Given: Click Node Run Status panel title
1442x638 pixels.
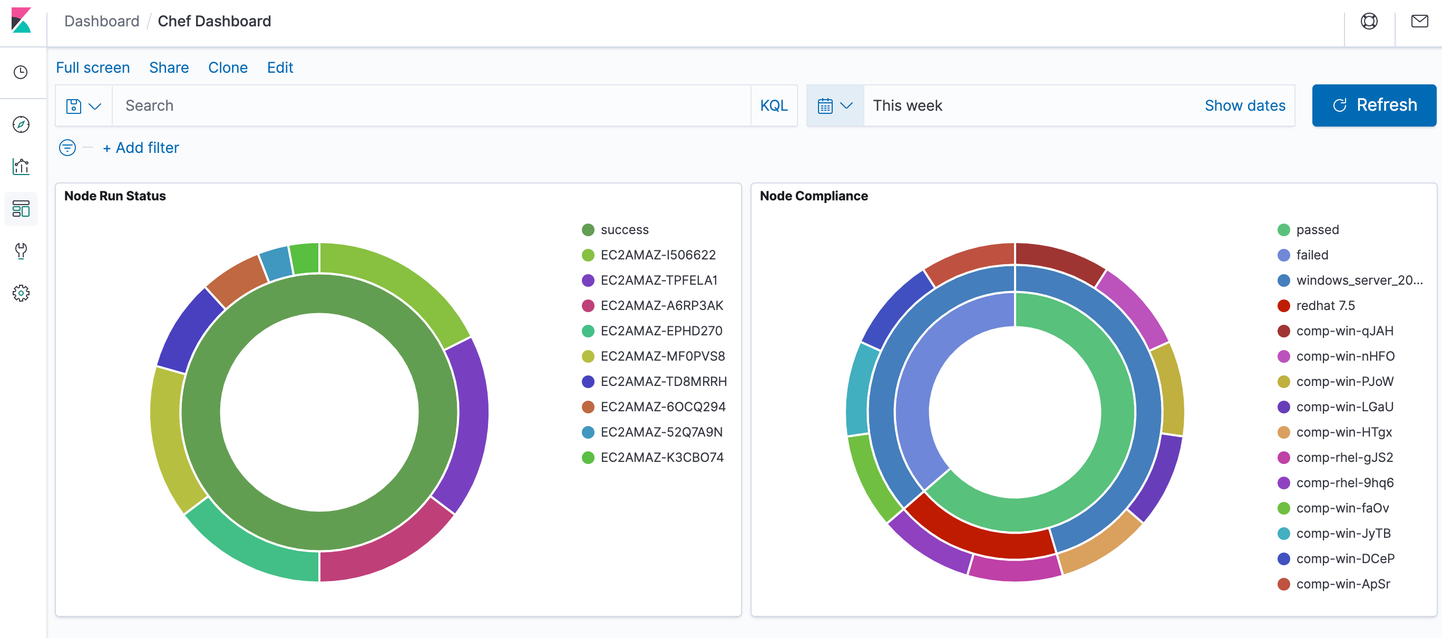Looking at the screenshot, I should [115, 196].
